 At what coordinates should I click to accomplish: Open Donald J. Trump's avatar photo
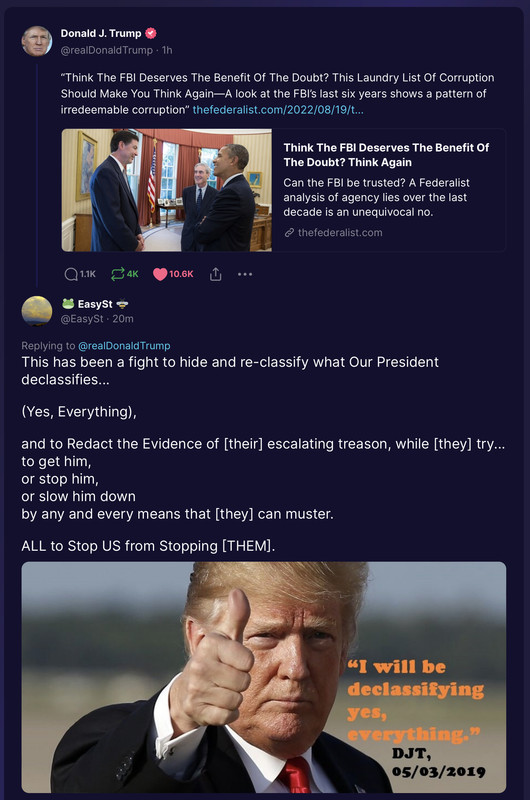(x=37, y=41)
